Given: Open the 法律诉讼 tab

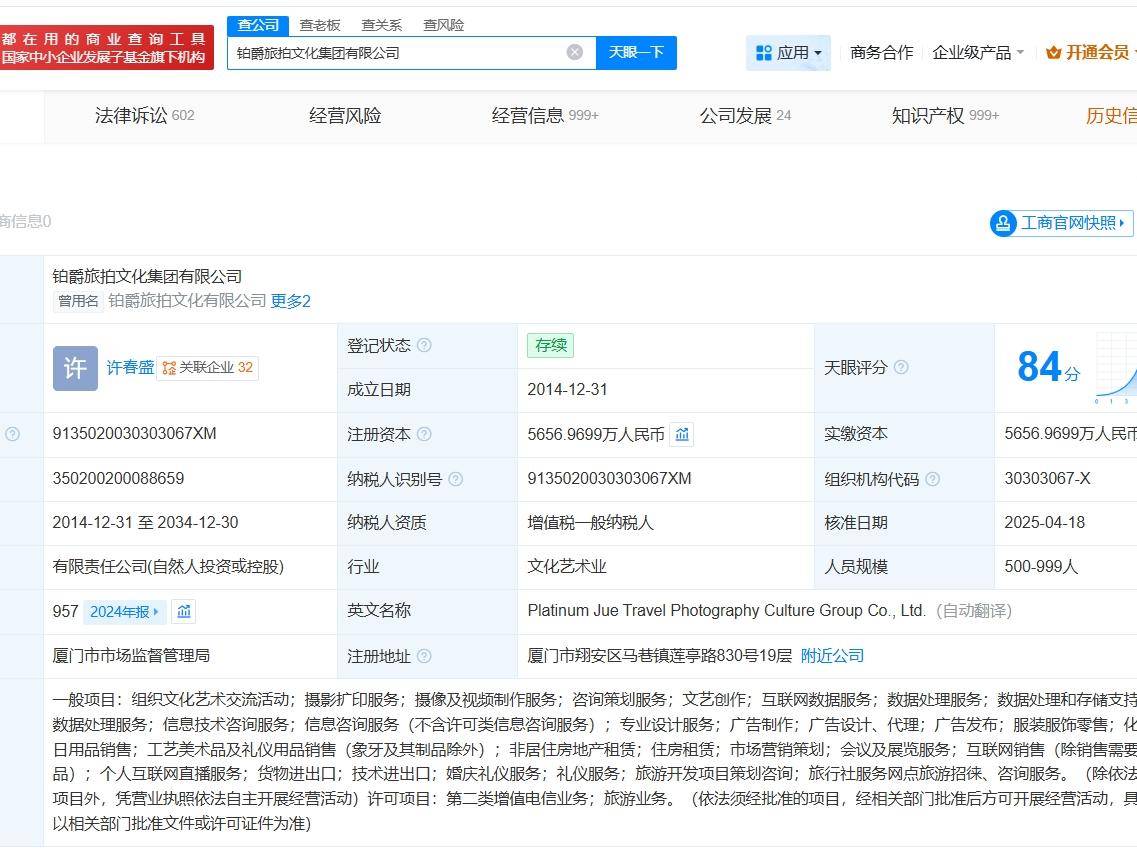Looking at the screenshot, I should coord(144,116).
